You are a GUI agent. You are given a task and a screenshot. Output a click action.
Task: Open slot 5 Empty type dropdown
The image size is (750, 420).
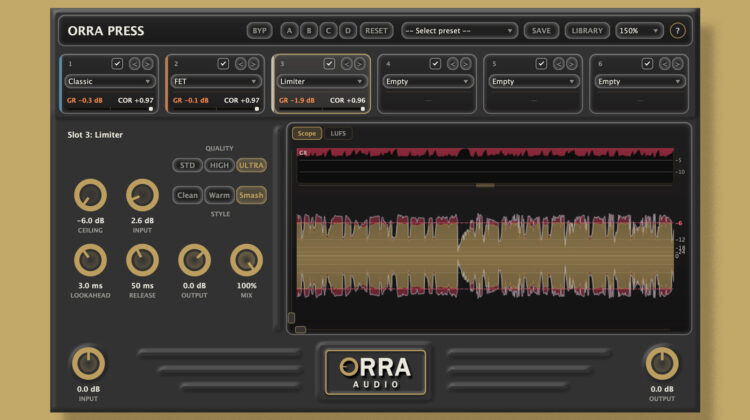(x=534, y=81)
